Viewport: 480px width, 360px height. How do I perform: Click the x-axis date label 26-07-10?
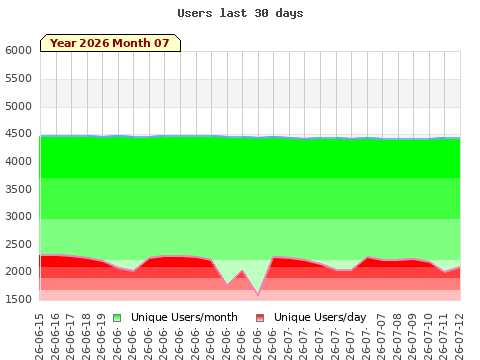pyautogui.click(x=427, y=337)
